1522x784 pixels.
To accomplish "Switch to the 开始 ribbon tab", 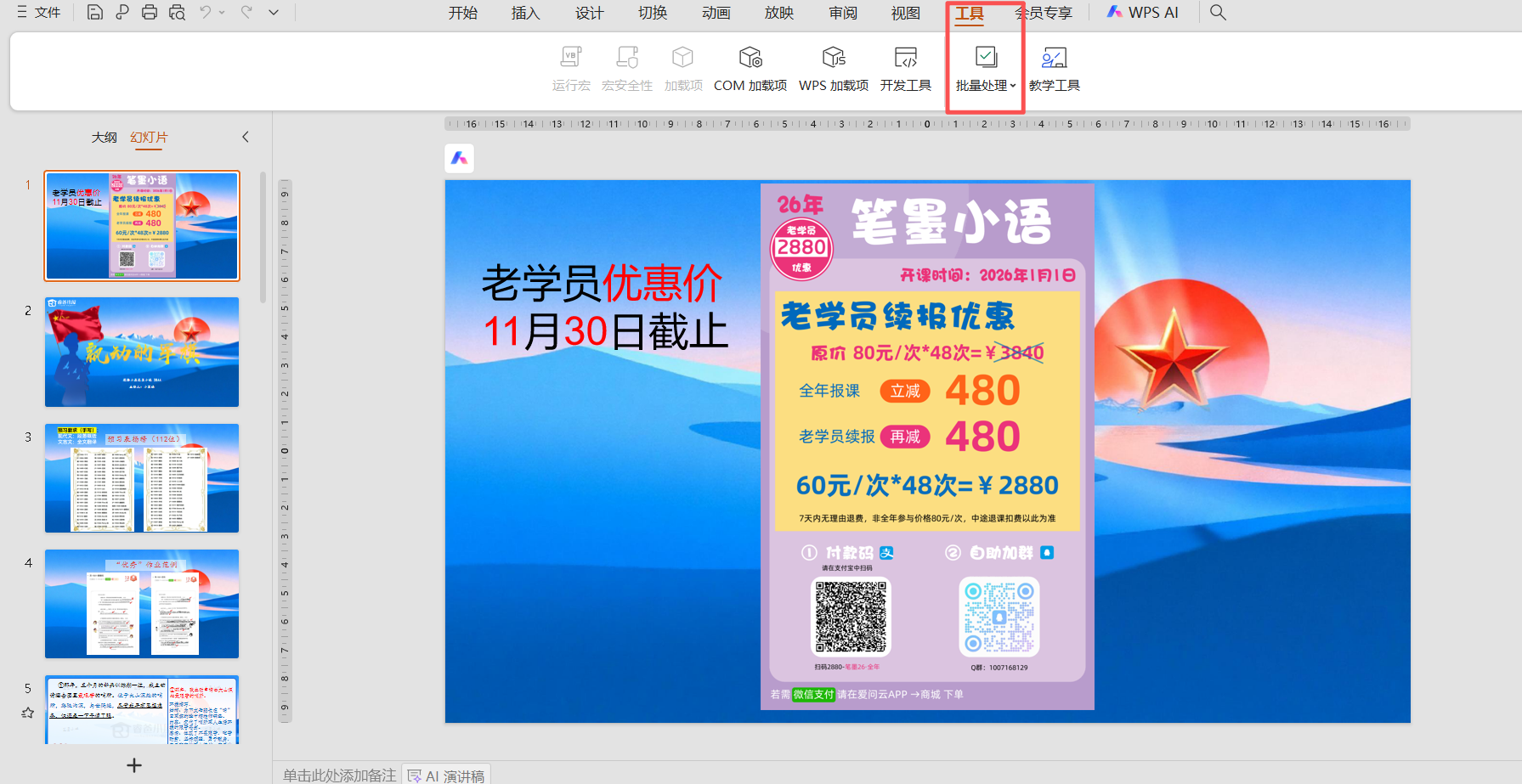I will point(463,13).
